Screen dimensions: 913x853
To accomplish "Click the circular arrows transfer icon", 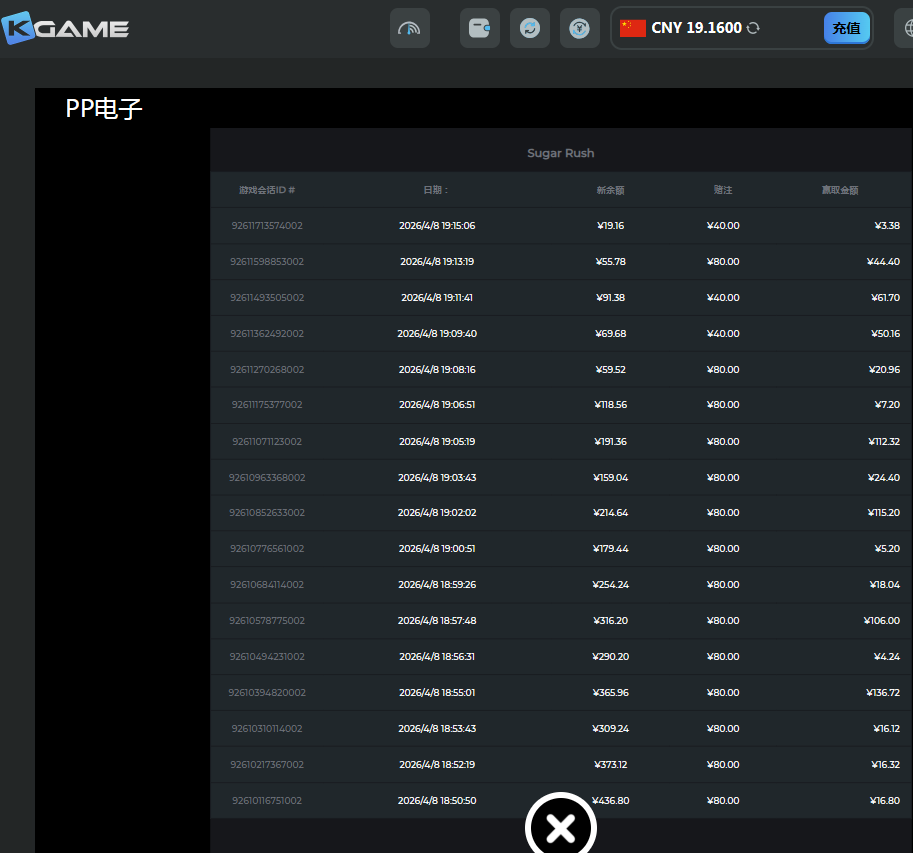I will [529, 28].
